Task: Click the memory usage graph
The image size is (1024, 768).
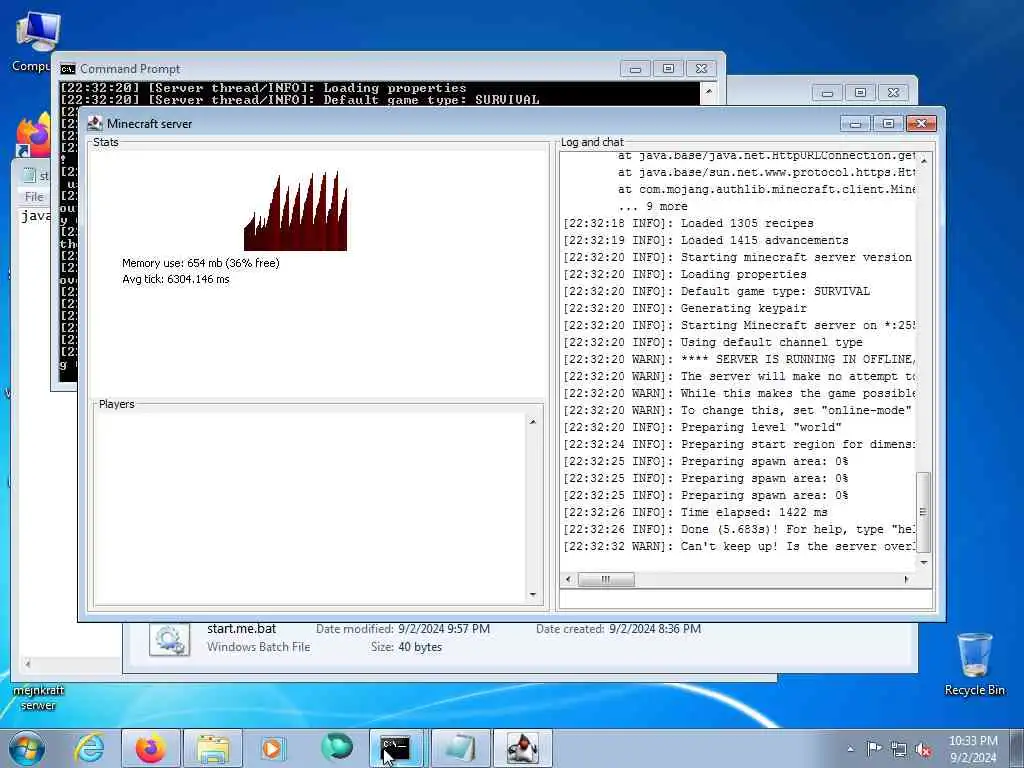Action: [x=295, y=210]
